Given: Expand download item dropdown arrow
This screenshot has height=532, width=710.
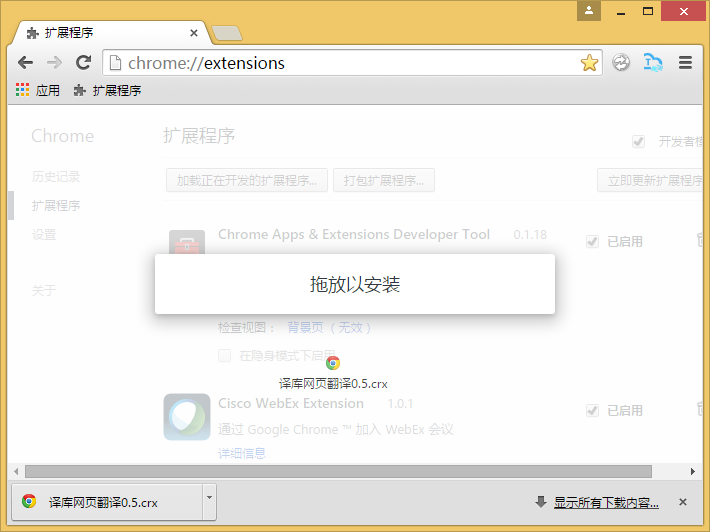Looking at the screenshot, I should [x=209, y=502].
